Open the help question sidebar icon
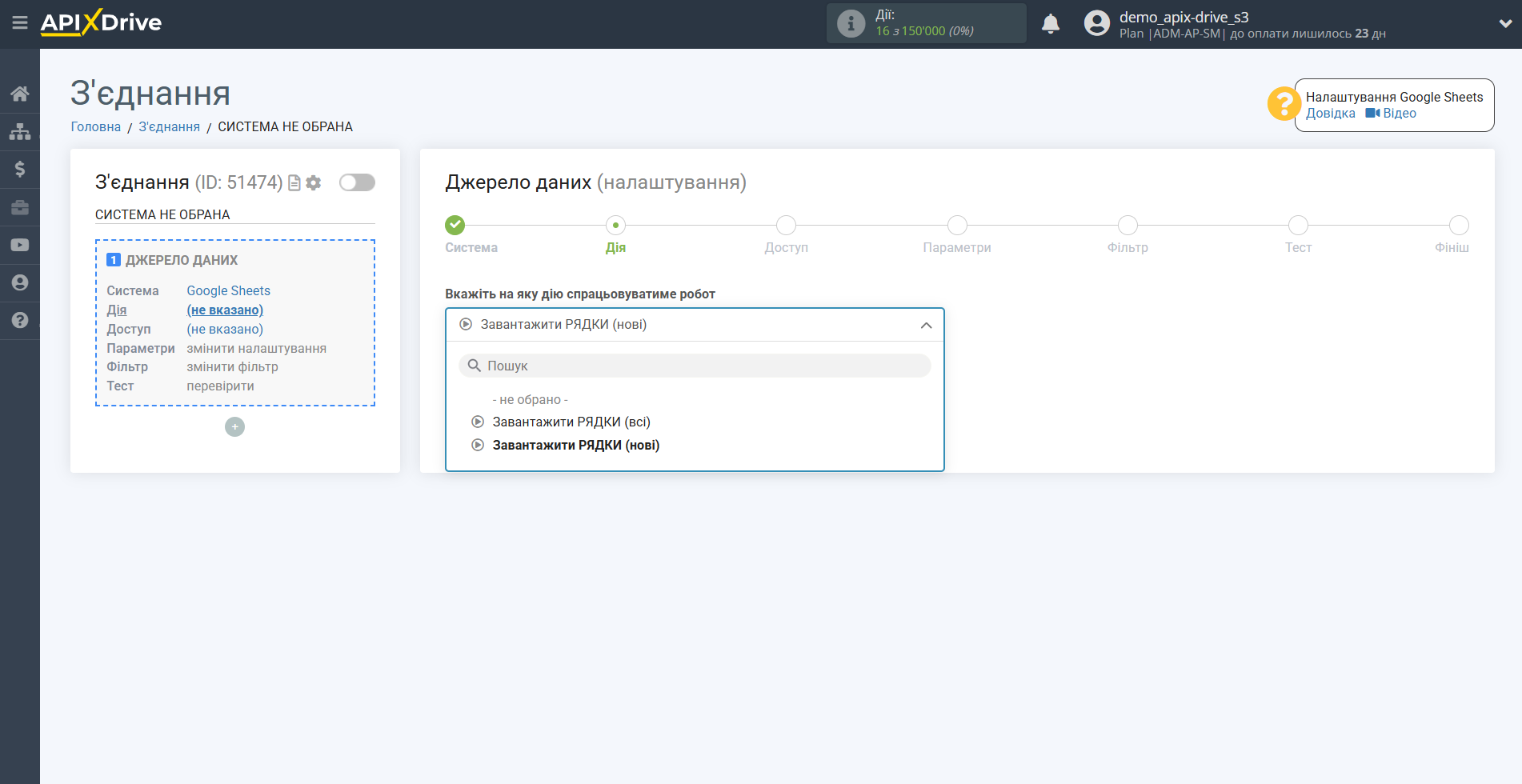 point(20,320)
